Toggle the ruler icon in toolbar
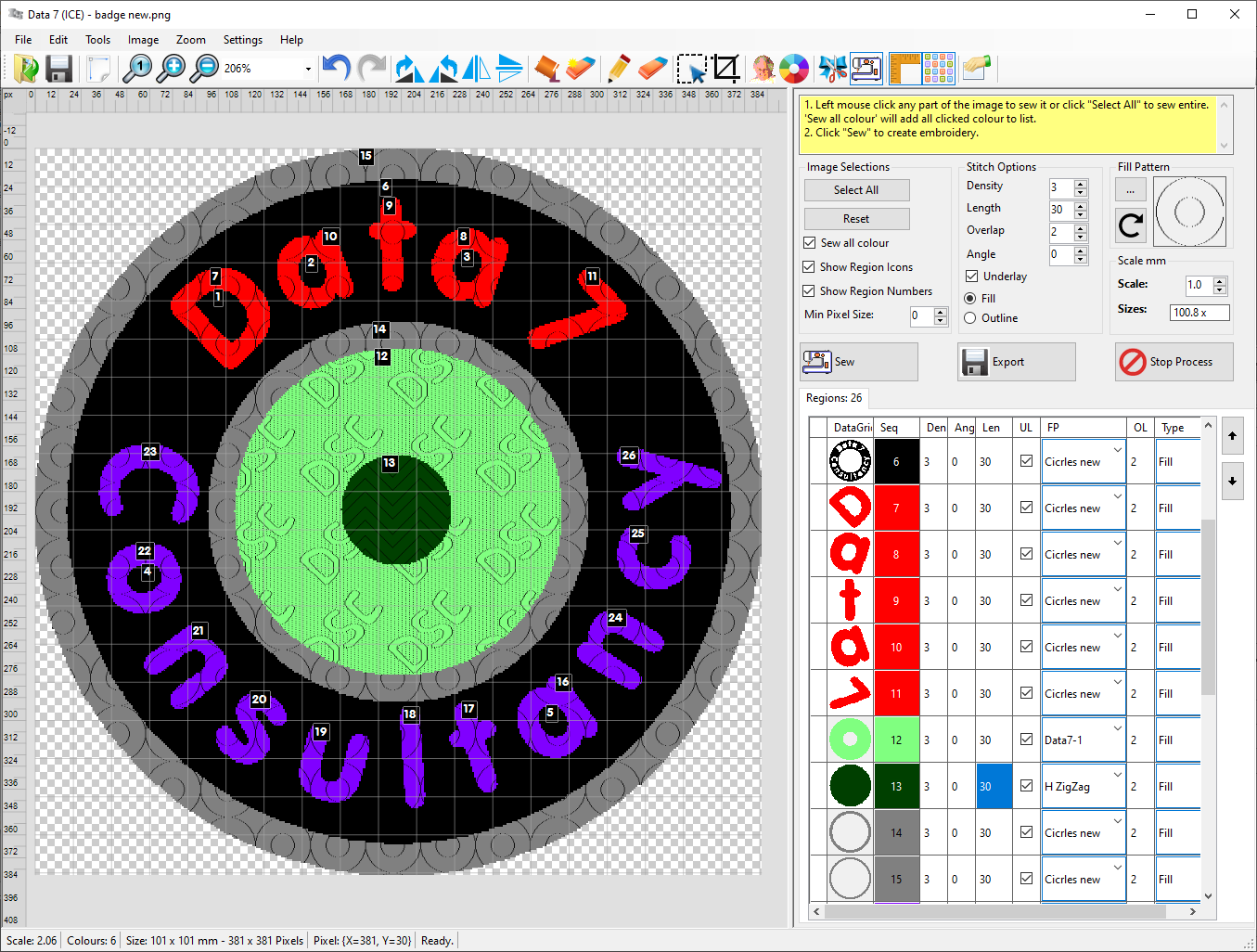 point(904,69)
